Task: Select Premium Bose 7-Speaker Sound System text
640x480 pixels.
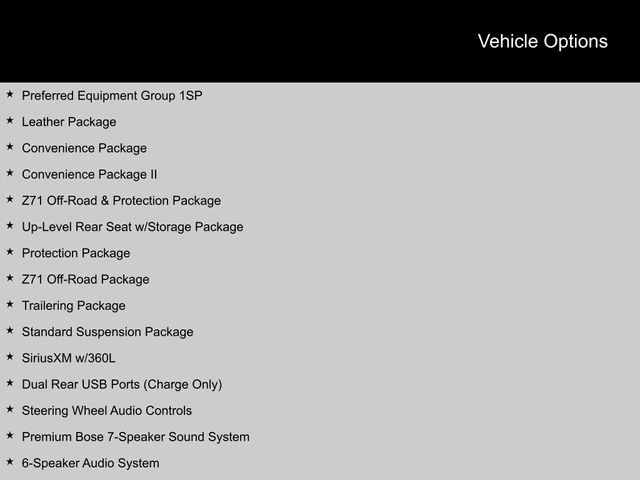Action: 135,437
